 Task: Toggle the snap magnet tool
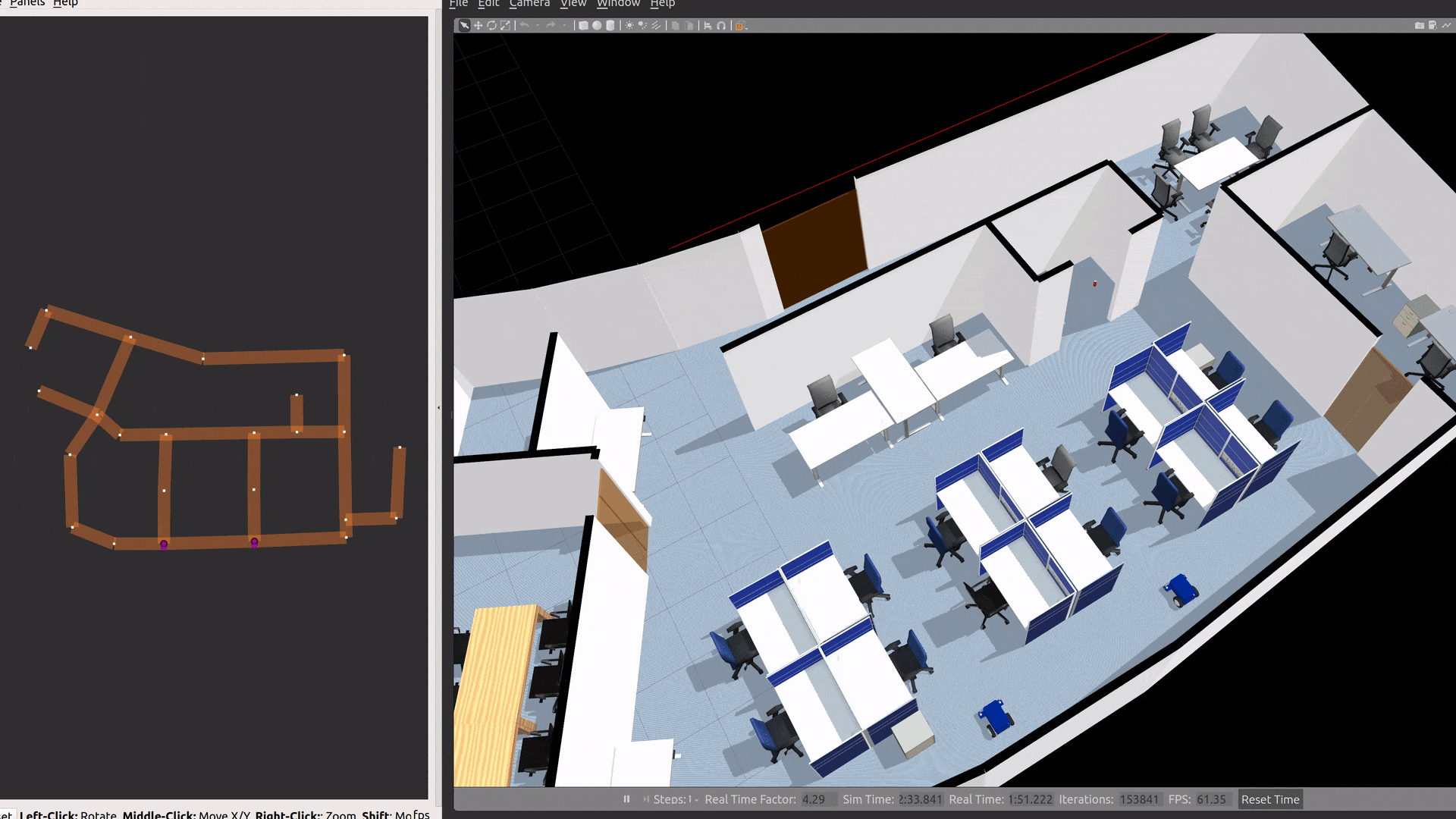click(721, 26)
